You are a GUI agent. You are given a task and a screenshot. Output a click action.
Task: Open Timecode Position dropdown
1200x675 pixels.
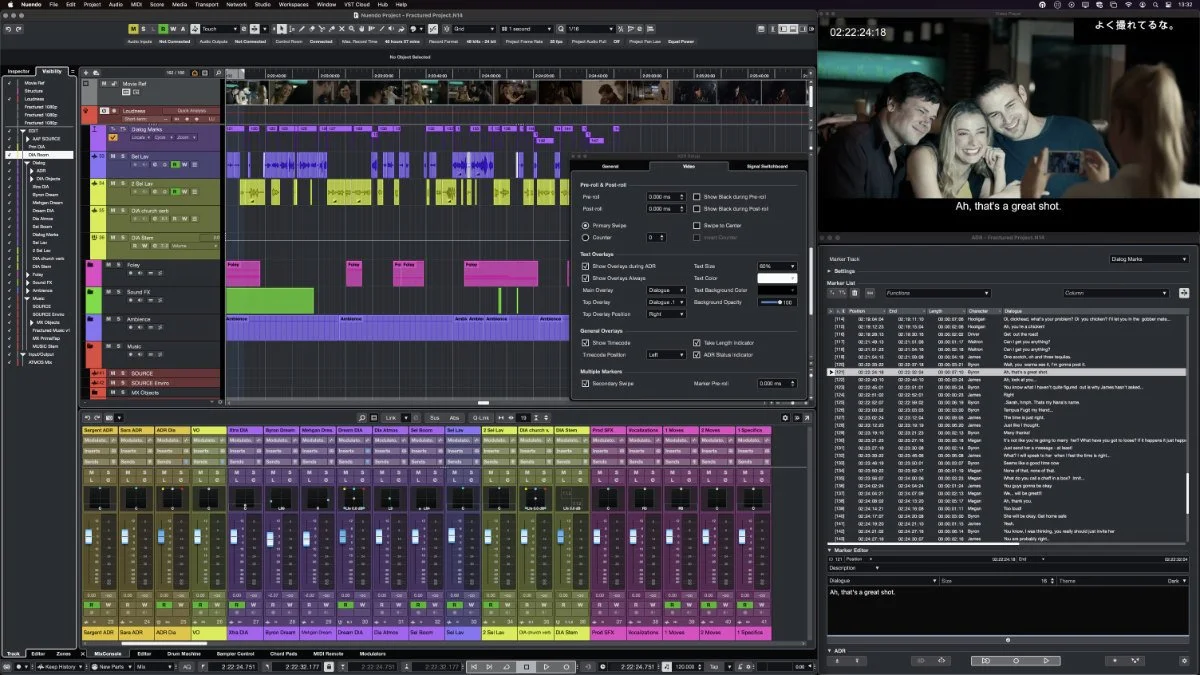tap(666, 354)
